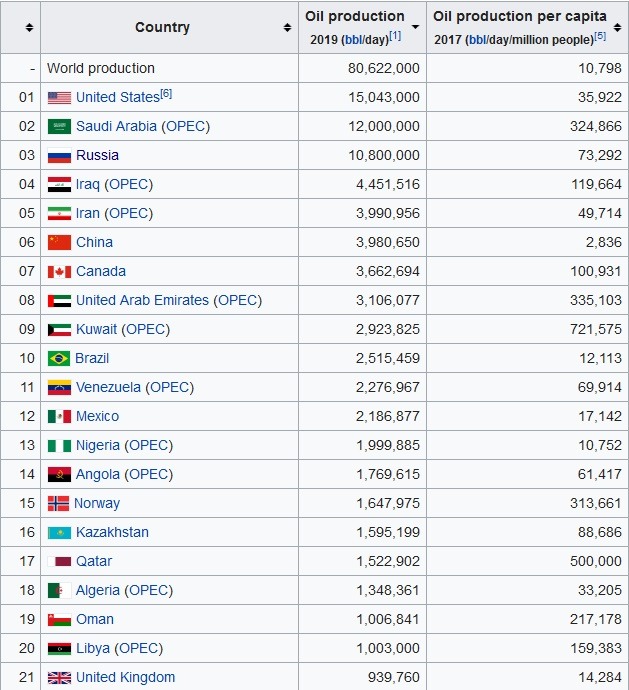Click the Kuwait flag icon
Image resolution: width=629 pixels, height=690 pixels.
click(x=59, y=330)
